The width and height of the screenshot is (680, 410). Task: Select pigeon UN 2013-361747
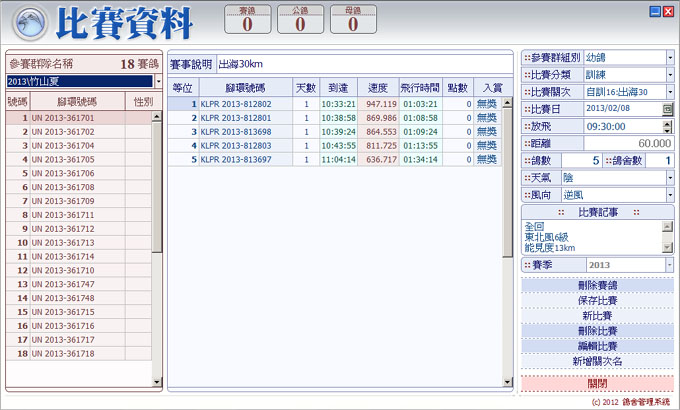coord(79,285)
